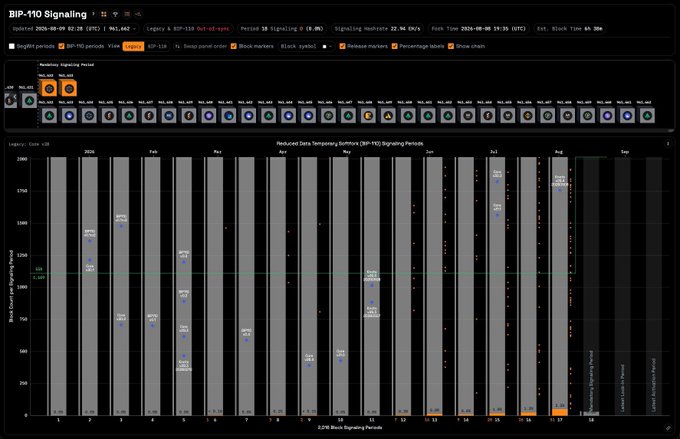This screenshot has height=439, width=680.
Task: Click the trophy icon in title bar
Action: click(115, 14)
